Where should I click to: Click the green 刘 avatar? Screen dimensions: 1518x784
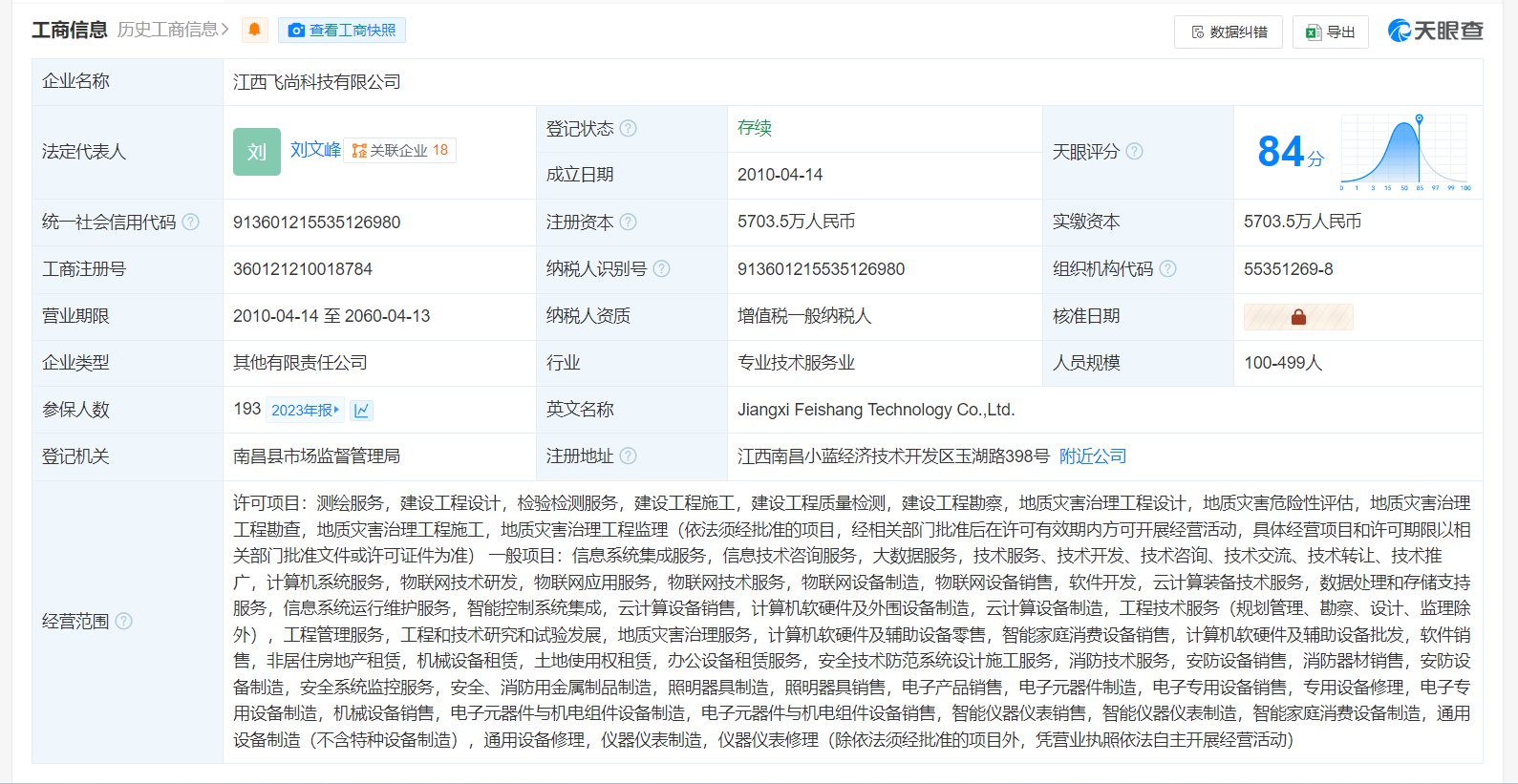257,152
